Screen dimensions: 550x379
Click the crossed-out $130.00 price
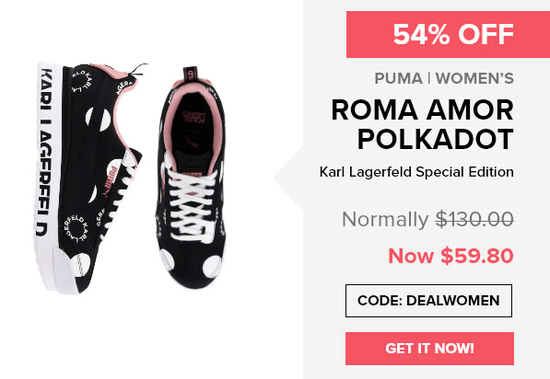475,220
